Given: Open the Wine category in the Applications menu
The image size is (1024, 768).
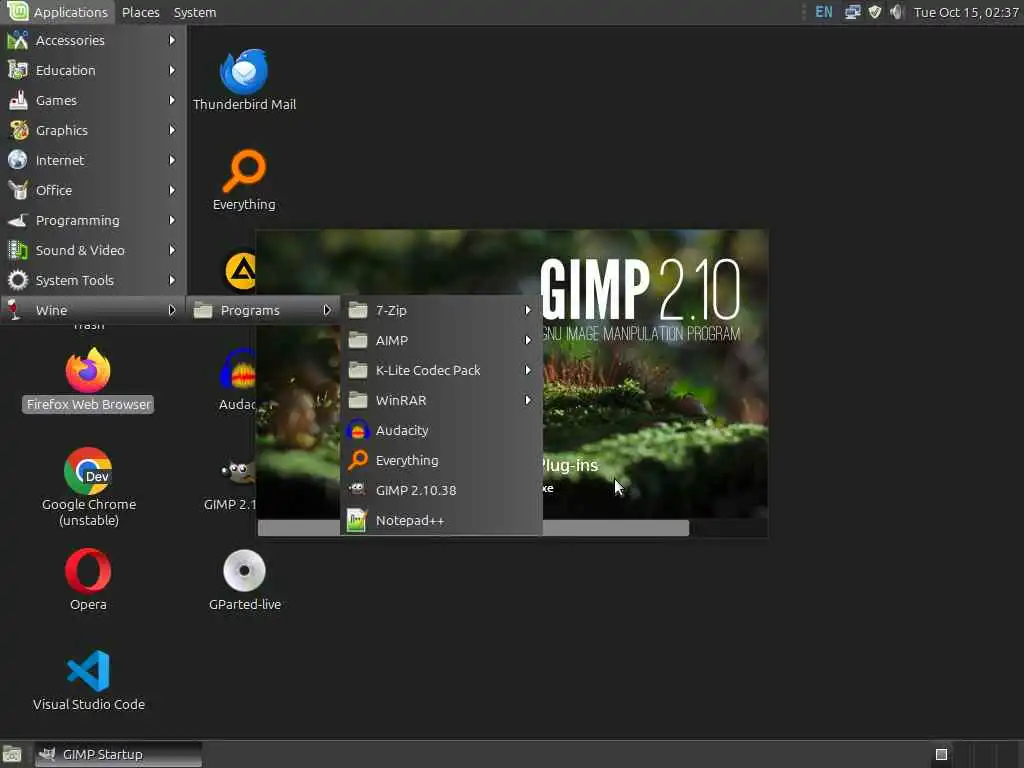Looking at the screenshot, I should [x=93, y=310].
